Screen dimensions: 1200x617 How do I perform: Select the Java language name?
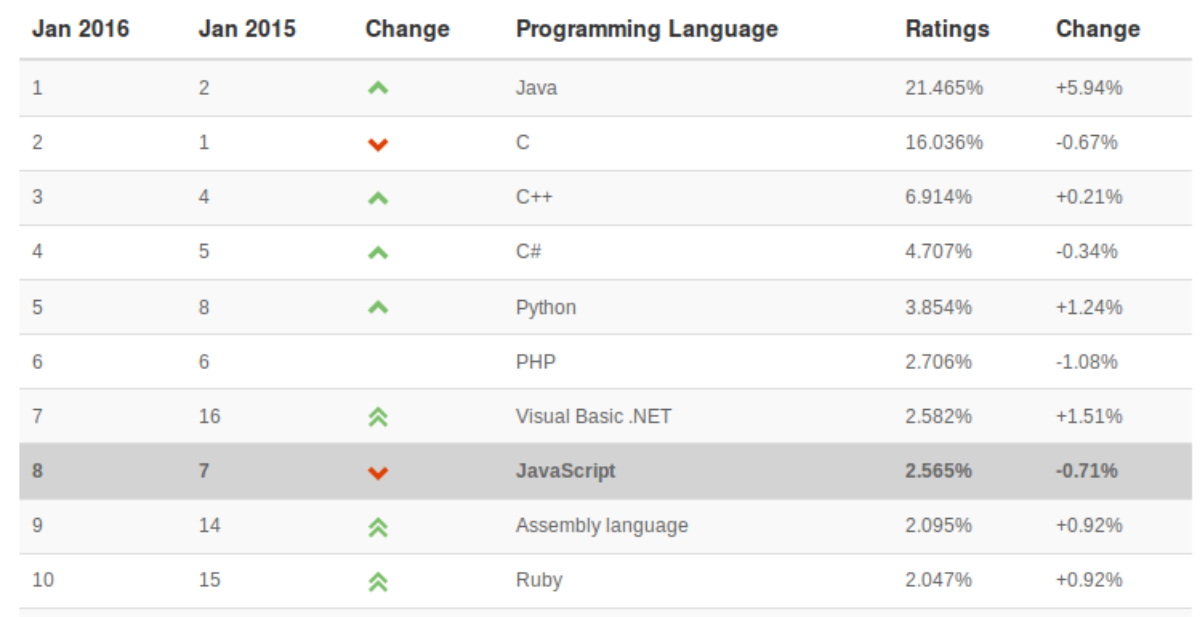536,88
